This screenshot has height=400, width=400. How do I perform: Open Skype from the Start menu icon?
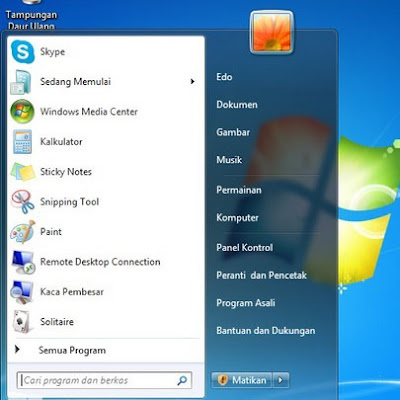(22, 52)
